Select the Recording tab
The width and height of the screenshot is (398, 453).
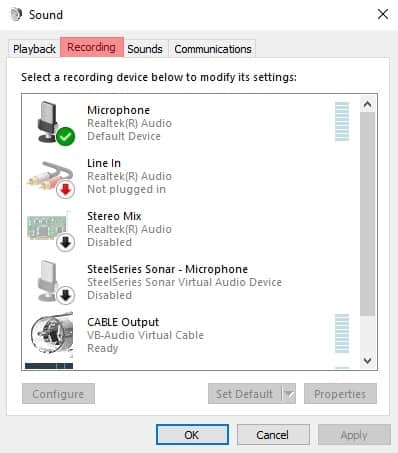click(x=92, y=47)
